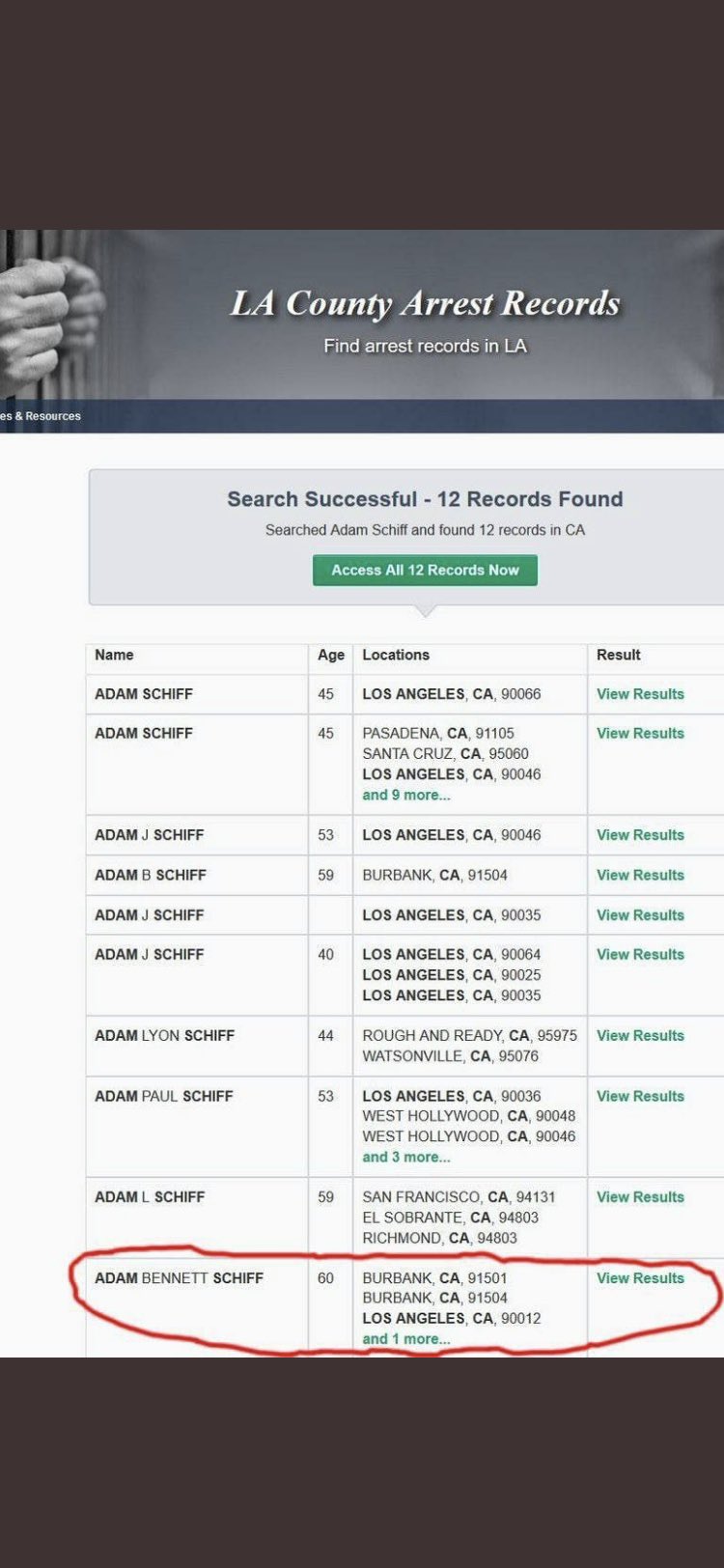This screenshot has width=724, height=1568.
Task: Click the location LOS ANGELES, CA, 90064
Action: [x=452, y=955]
